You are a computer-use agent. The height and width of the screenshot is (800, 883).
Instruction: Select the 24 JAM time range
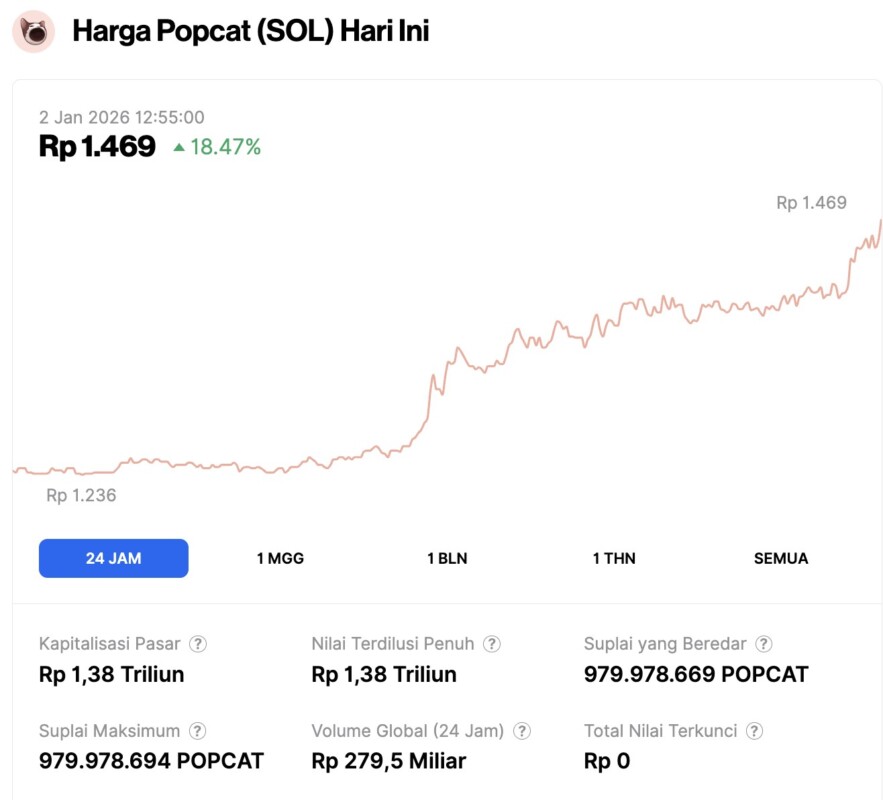click(113, 558)
